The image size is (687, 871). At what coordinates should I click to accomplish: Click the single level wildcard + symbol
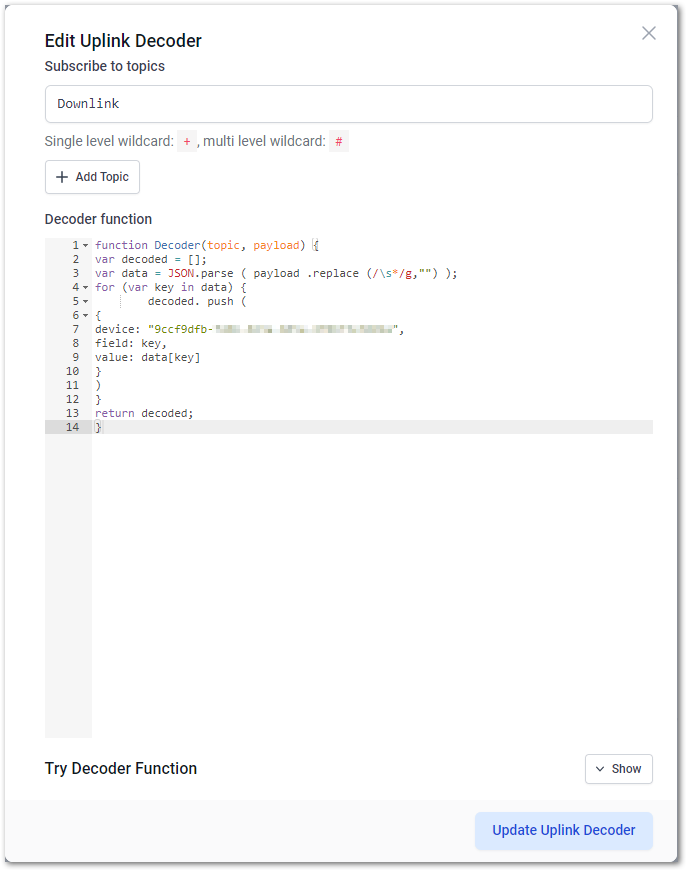(187, 142)
